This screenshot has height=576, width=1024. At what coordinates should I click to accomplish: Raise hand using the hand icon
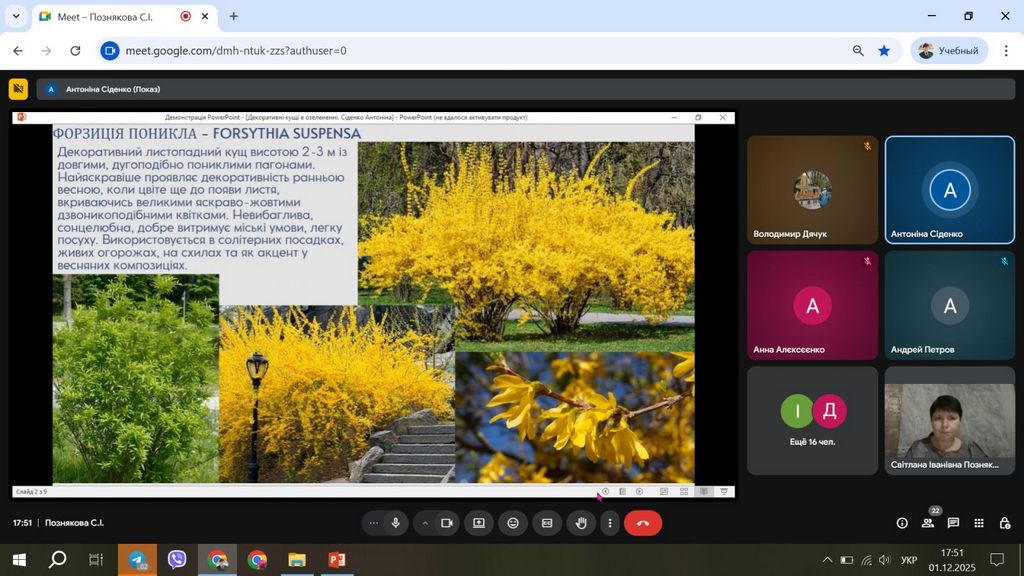pyautogui.click(x=581, y=523)
